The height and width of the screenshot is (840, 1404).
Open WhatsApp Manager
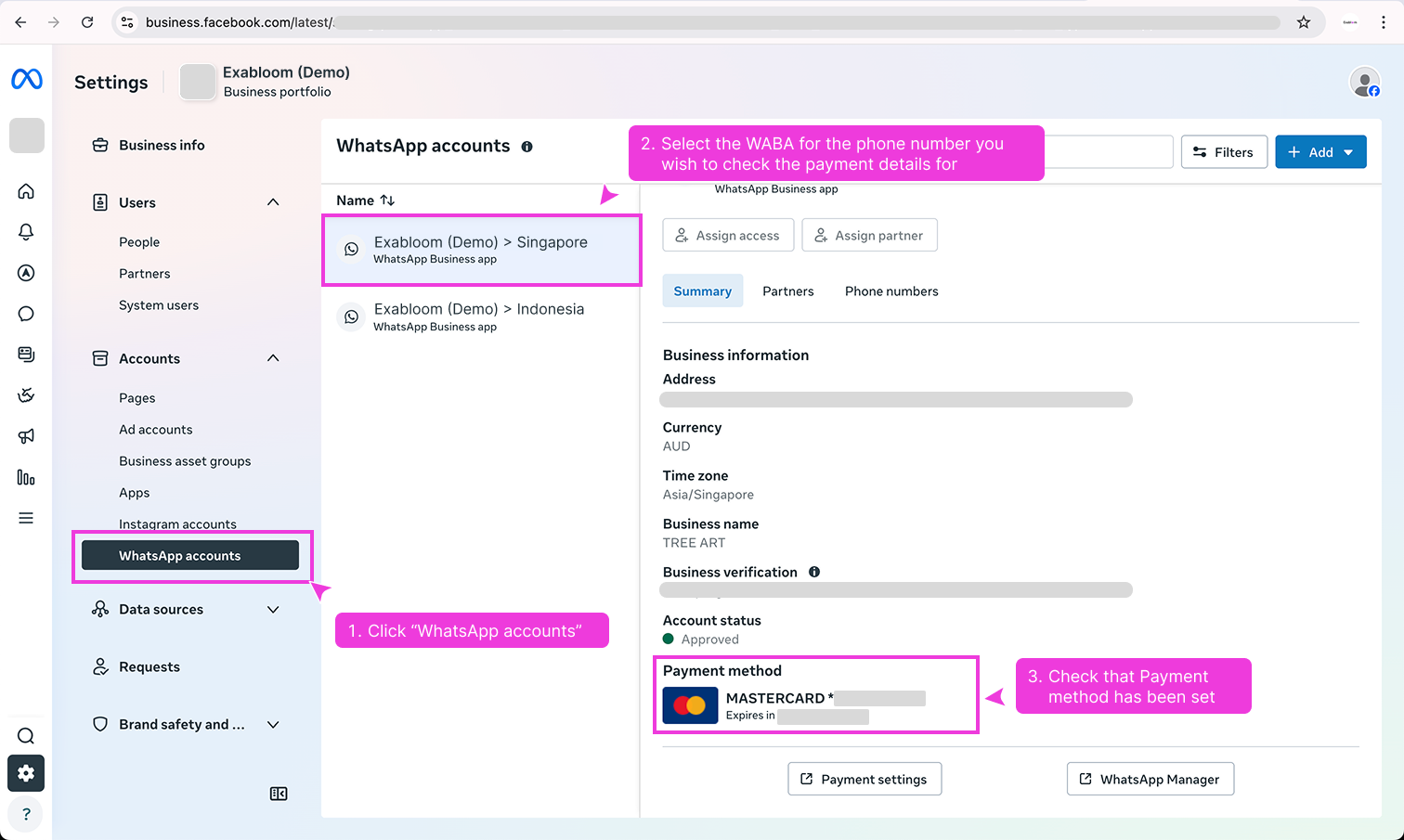point(1150,779)
